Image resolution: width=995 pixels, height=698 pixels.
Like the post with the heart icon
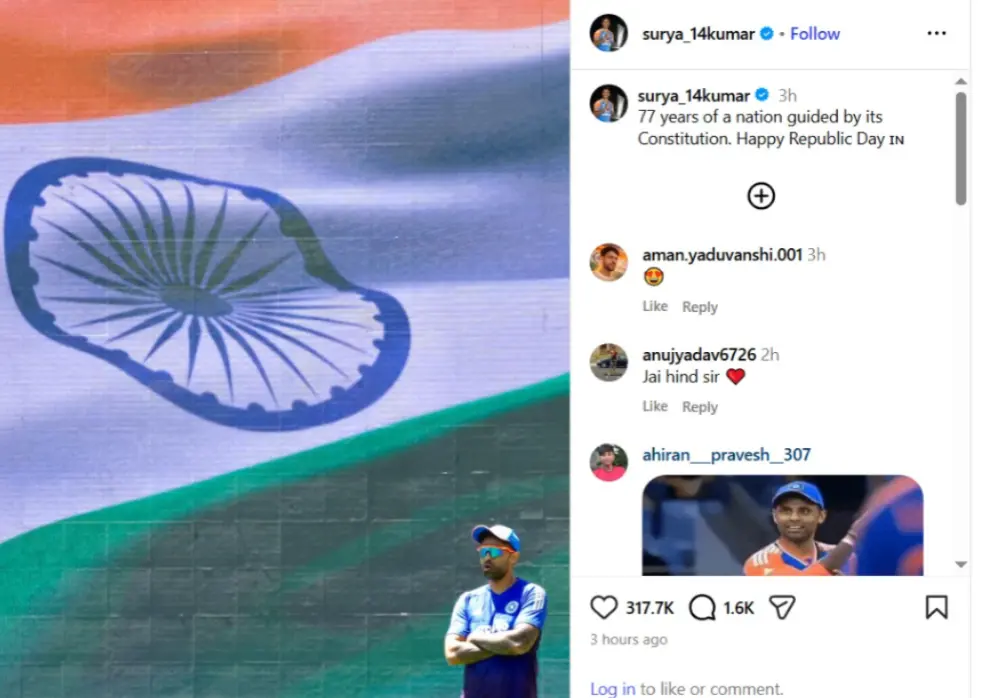(603, 607)
